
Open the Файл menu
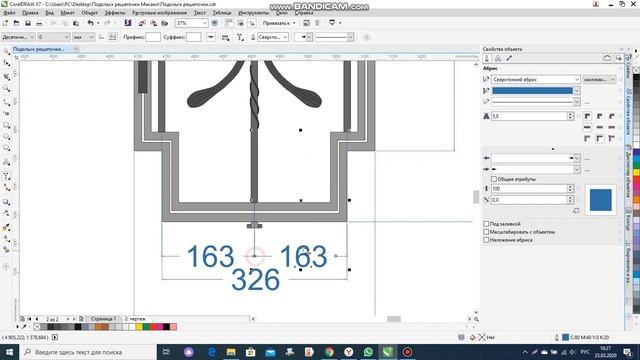coord(9,13)
